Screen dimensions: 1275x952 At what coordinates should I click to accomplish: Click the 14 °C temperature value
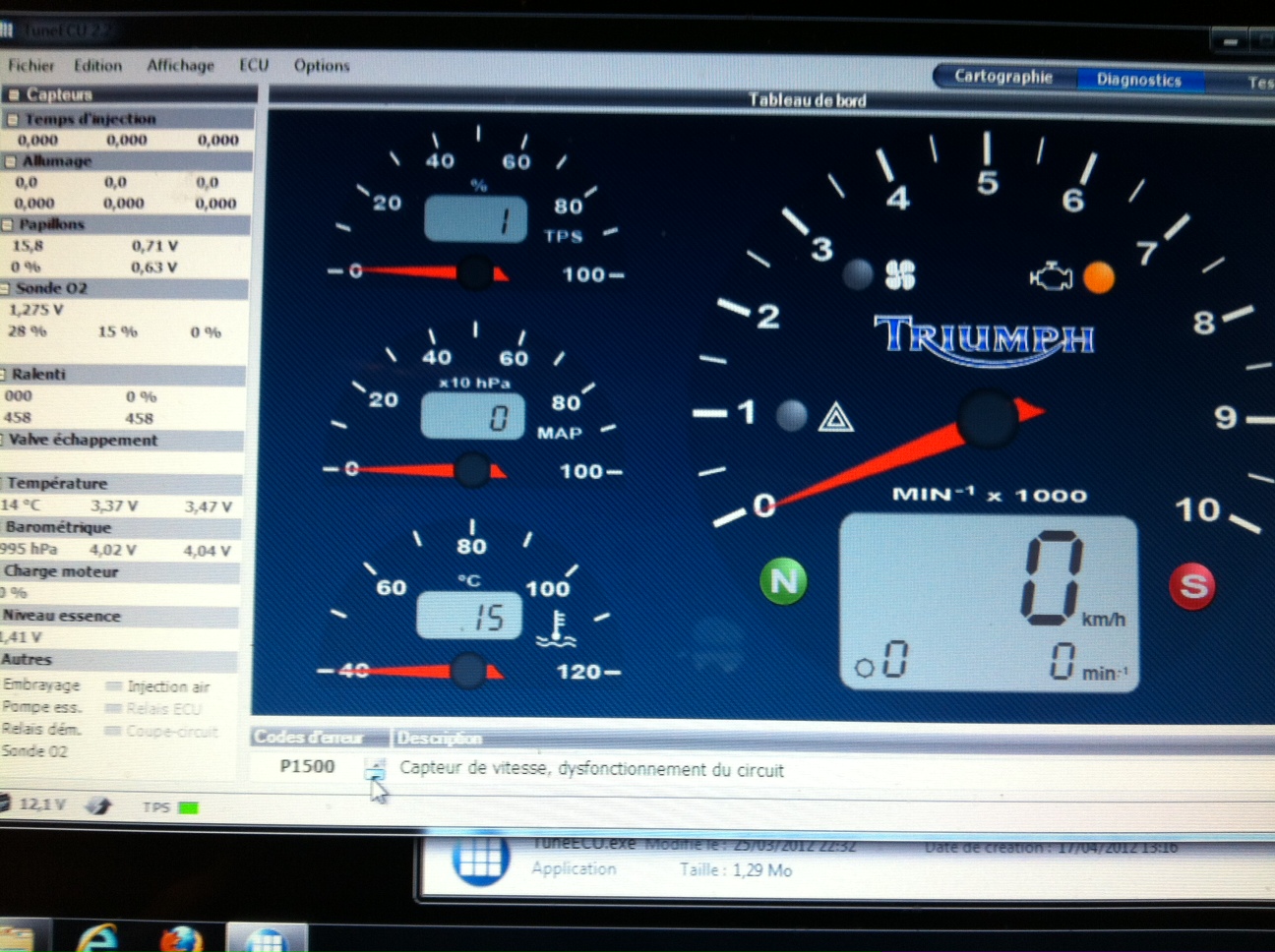pyautogui.click(x=20, y=505)
